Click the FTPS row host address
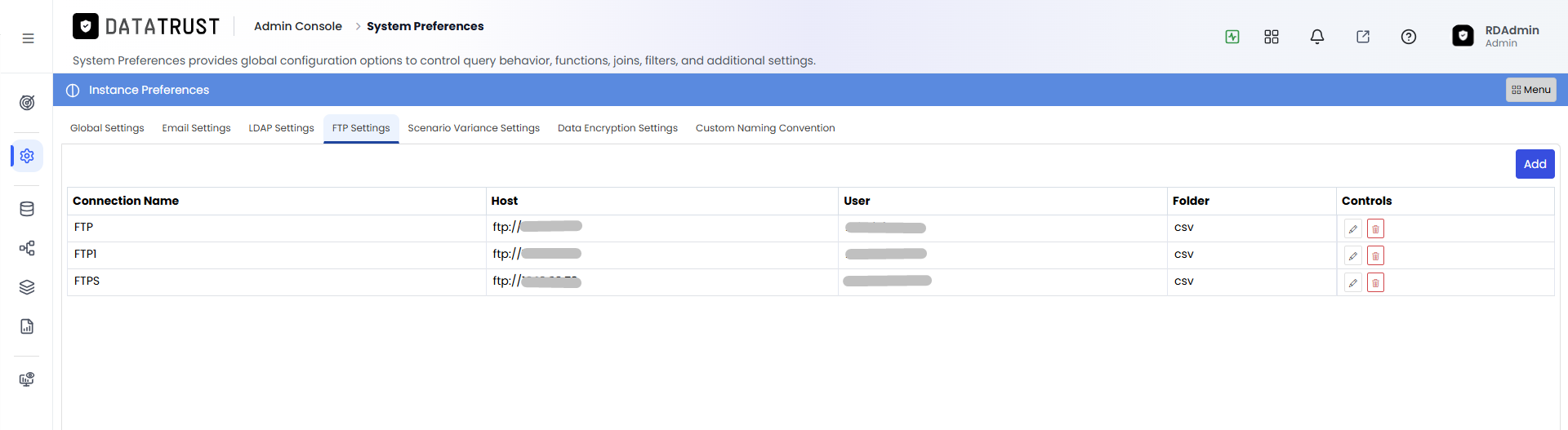The height and width of the screenshot is (430, 1568). coord(537,281)
